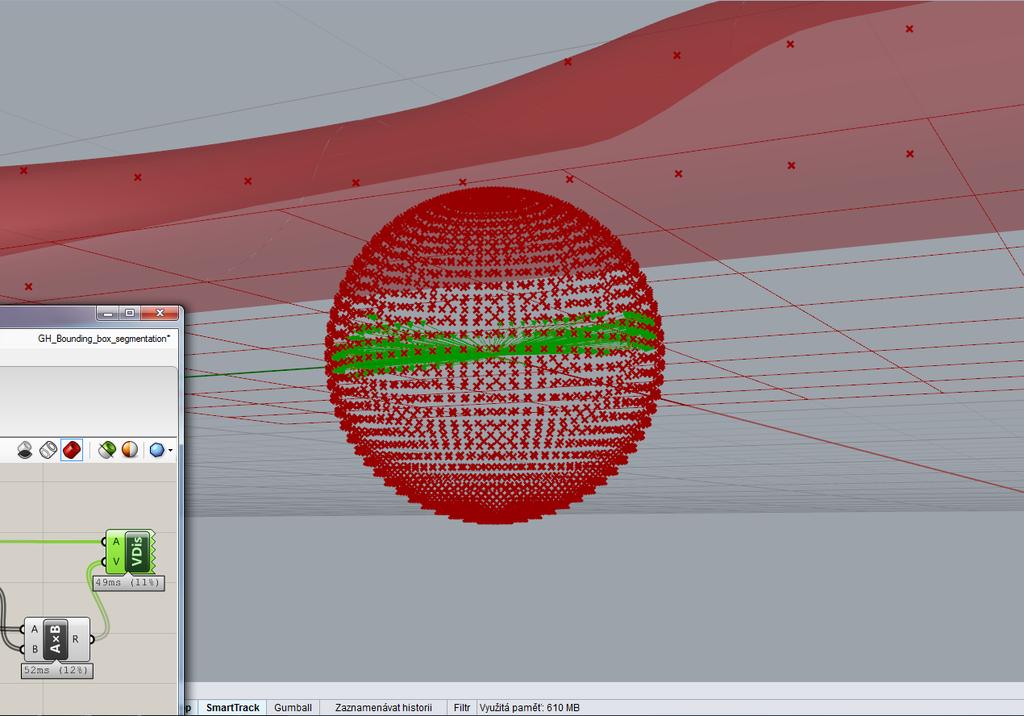
Task: Click the blue preview mesh quality icon
Action: pos(157,450)
